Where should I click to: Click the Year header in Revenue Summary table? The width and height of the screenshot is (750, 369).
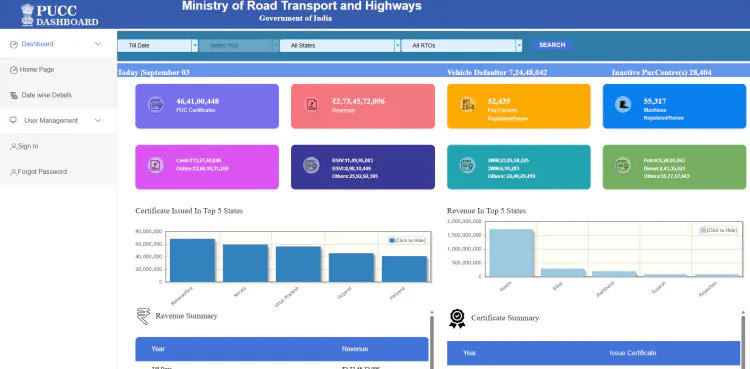click(x=158, y=349)
